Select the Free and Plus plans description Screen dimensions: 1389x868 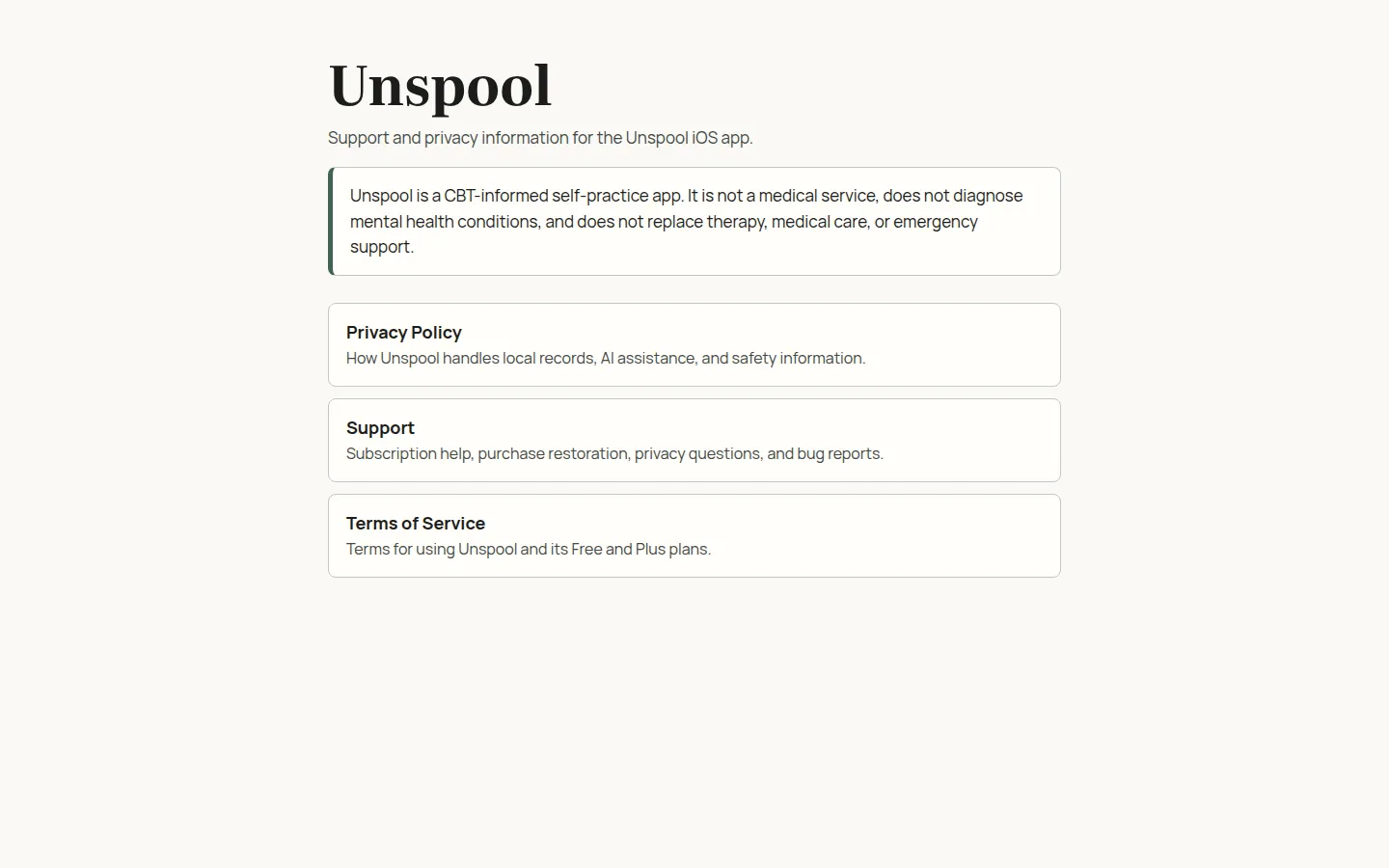pyautogui.click(x=529, y=549)
